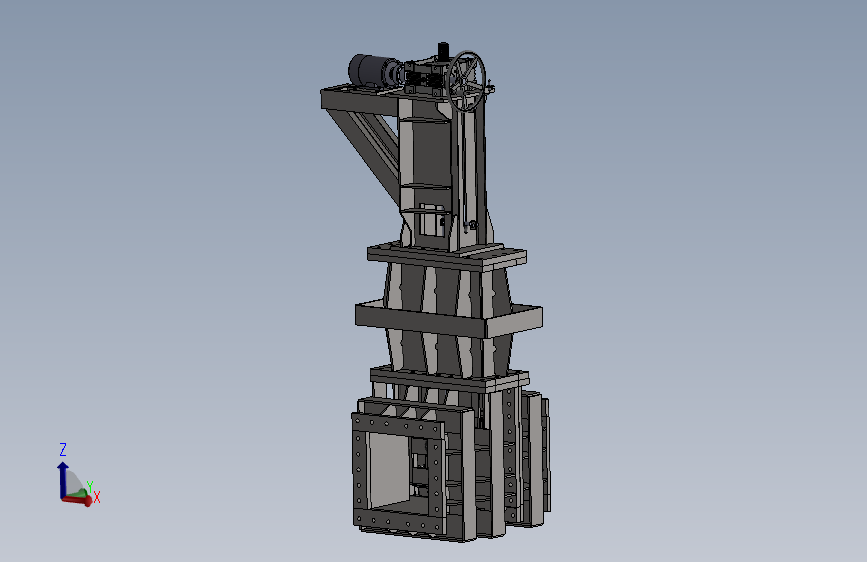This screenshot has height=562, width=867.
Task: Select the upper platform plate below tower
Action: coord(447,257)
